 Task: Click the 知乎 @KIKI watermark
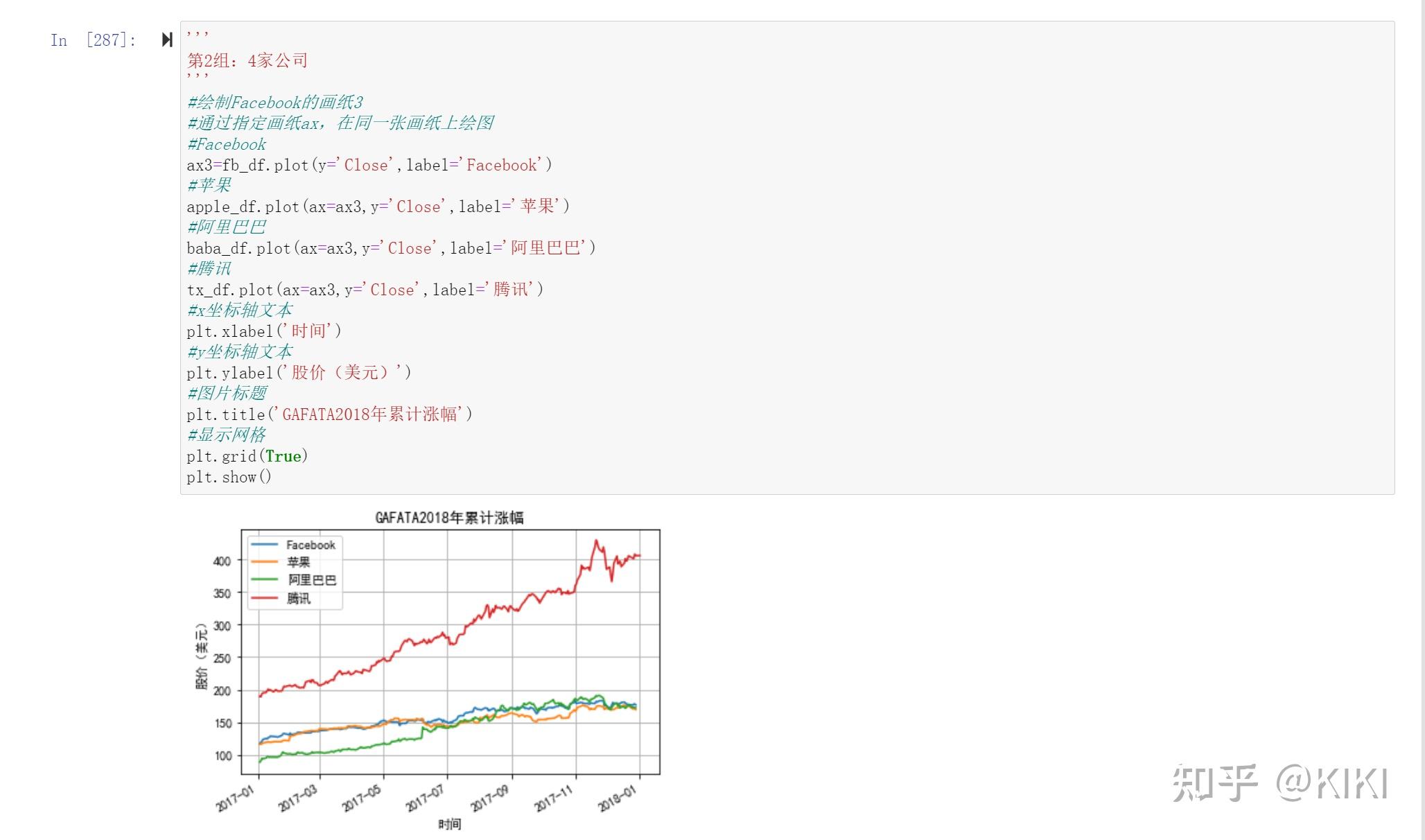[1279, 783]
